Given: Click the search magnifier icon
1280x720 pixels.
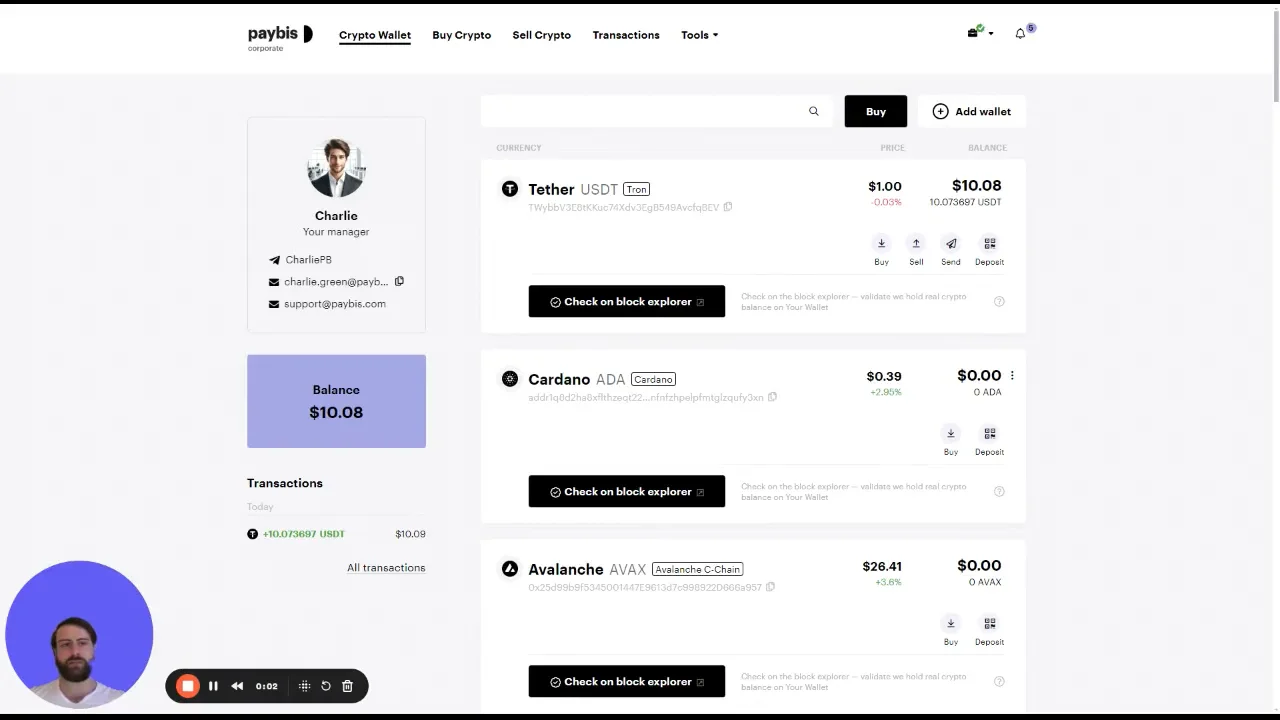Looking at the screenshot, I should coord(813,111).
